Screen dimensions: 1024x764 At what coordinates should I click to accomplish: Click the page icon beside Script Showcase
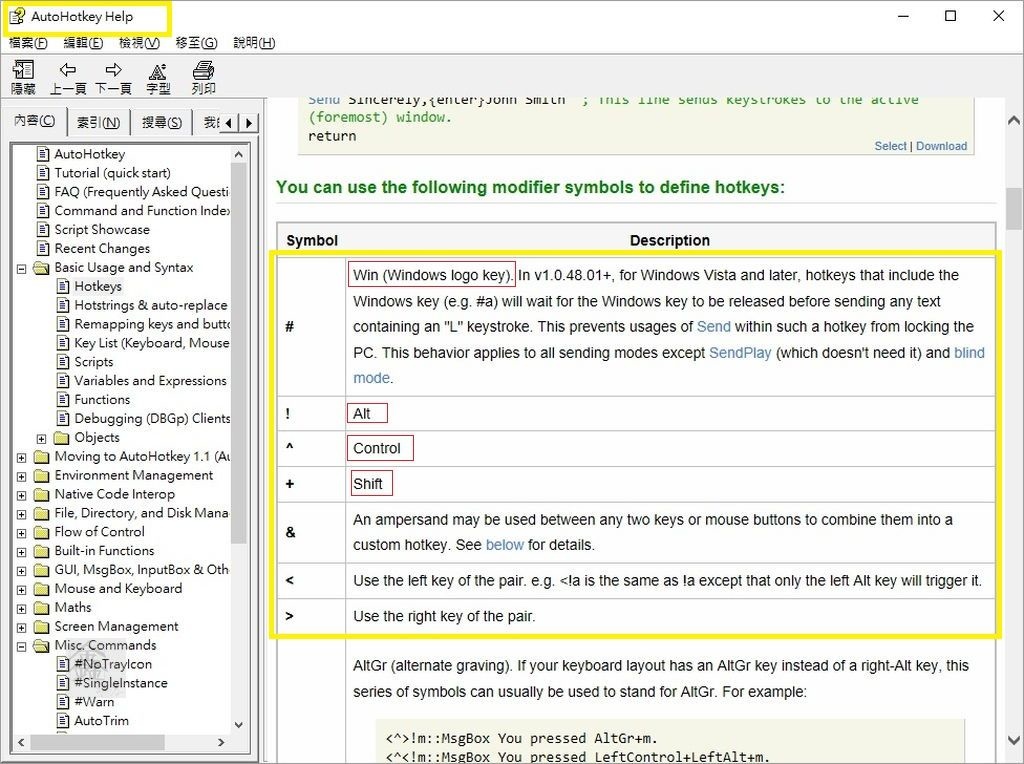click(x=43, y=230)
